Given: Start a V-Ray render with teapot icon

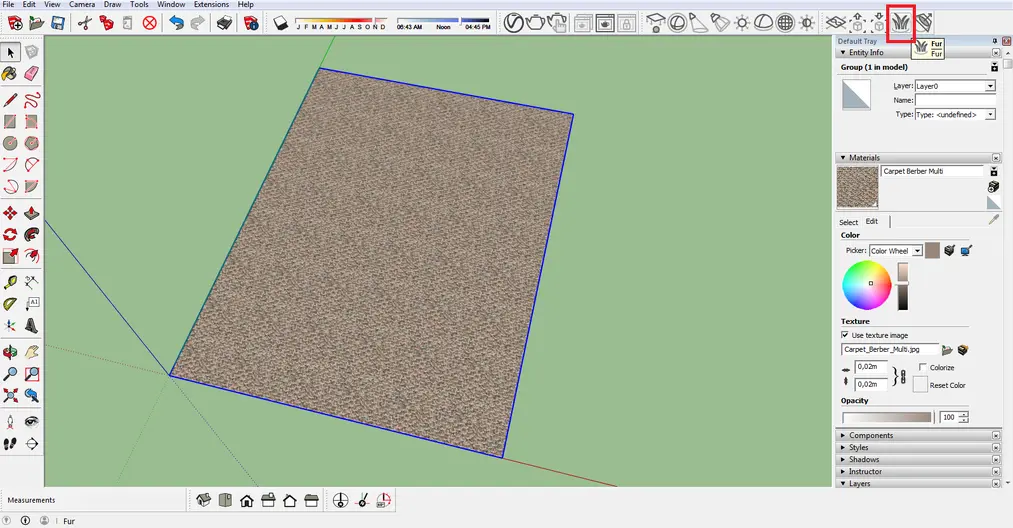Looking at the screenshot, I should 536,23.
